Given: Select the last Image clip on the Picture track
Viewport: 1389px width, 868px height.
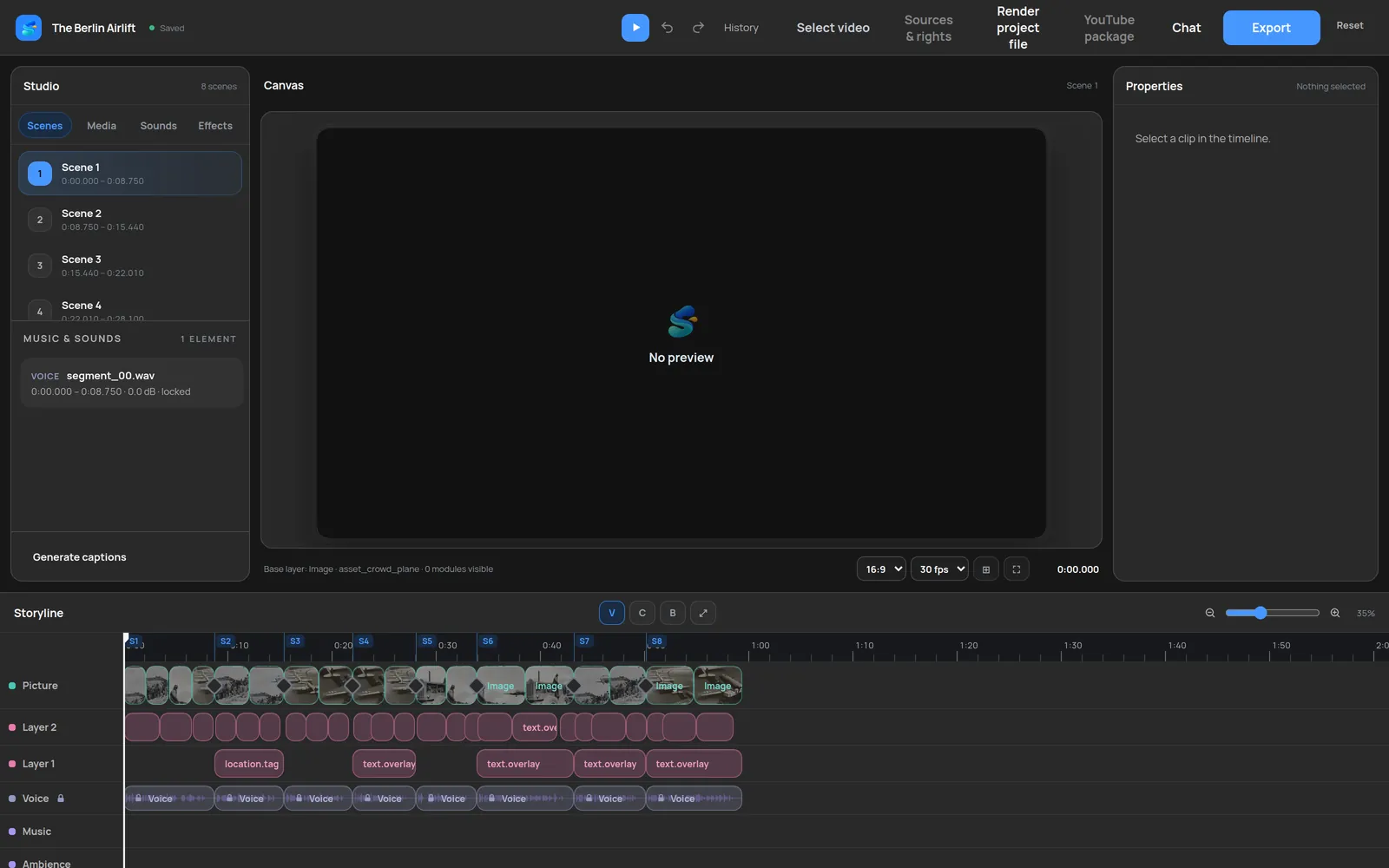Looking at the screenshot, I should pyautogui.click(x=718, y=686).
